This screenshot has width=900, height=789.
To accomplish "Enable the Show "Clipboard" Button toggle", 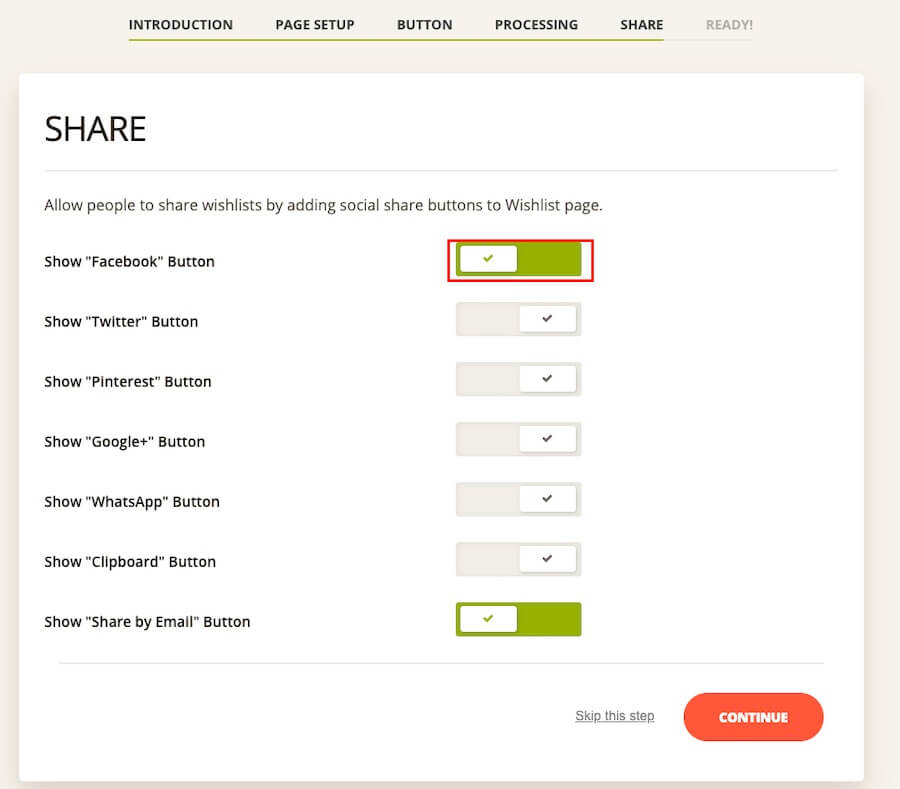I will [x=518, y=560].
